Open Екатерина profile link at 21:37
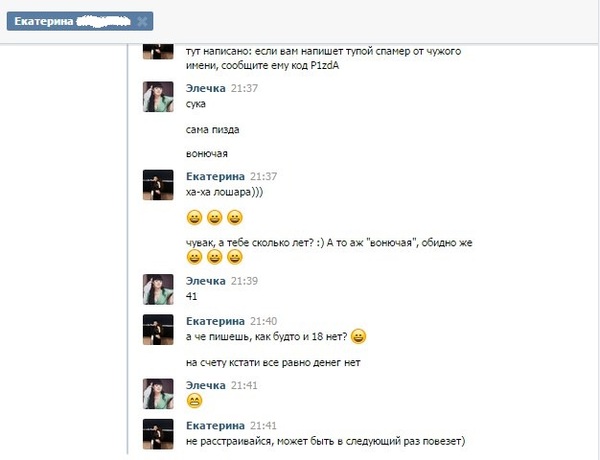 [215, 176]
